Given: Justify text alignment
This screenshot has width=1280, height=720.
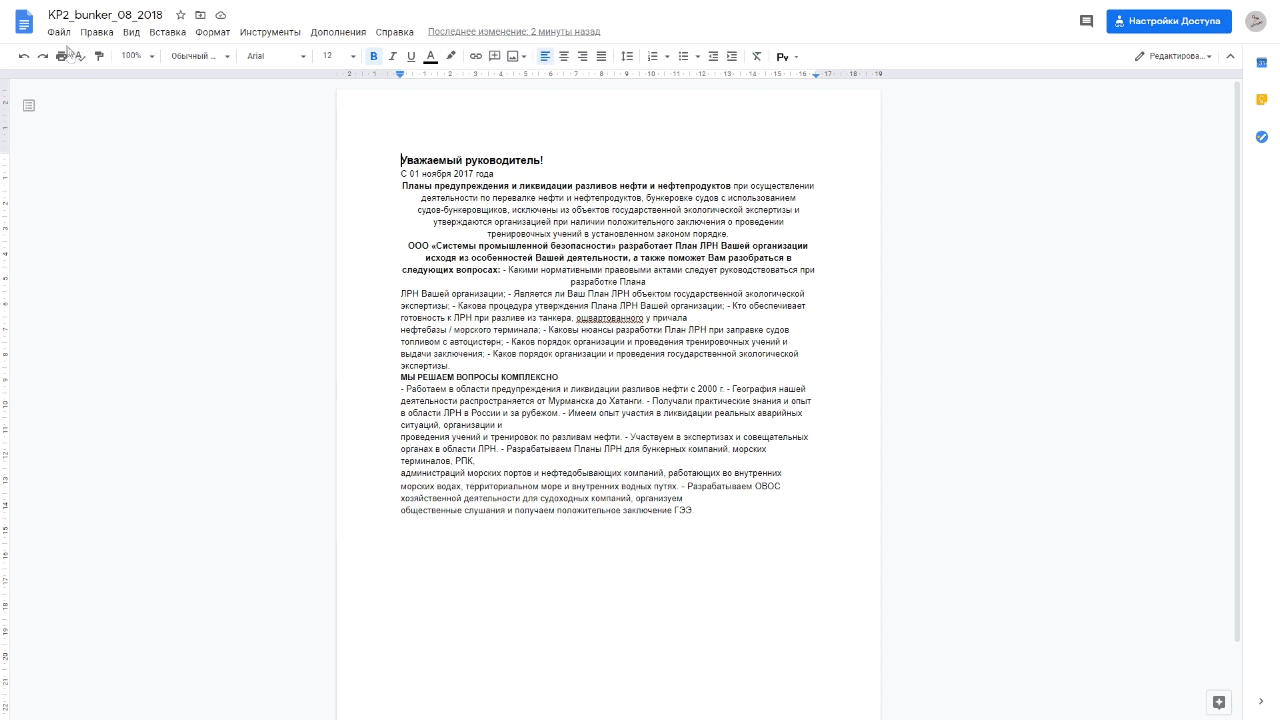Looking at the screenshot, I should coord(601,56).
